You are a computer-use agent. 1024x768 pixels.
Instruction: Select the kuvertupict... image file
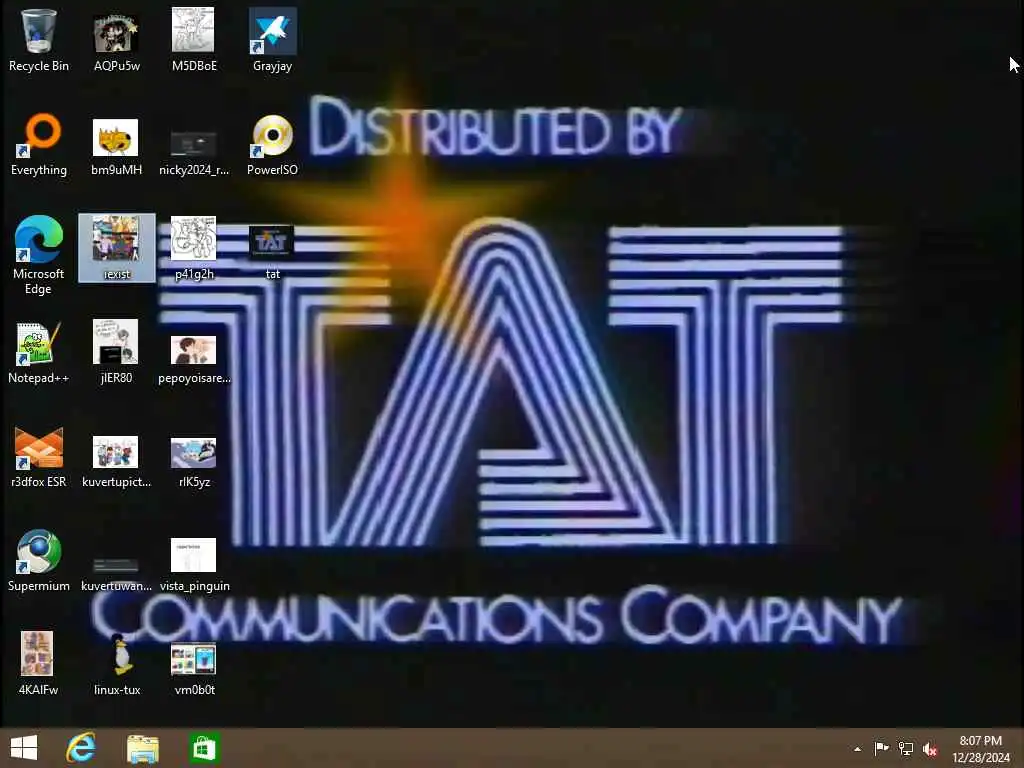point(116,462)
